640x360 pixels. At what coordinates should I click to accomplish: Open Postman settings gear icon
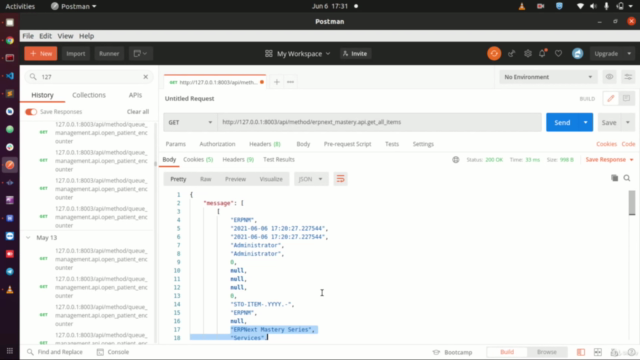tap(528, 53)
